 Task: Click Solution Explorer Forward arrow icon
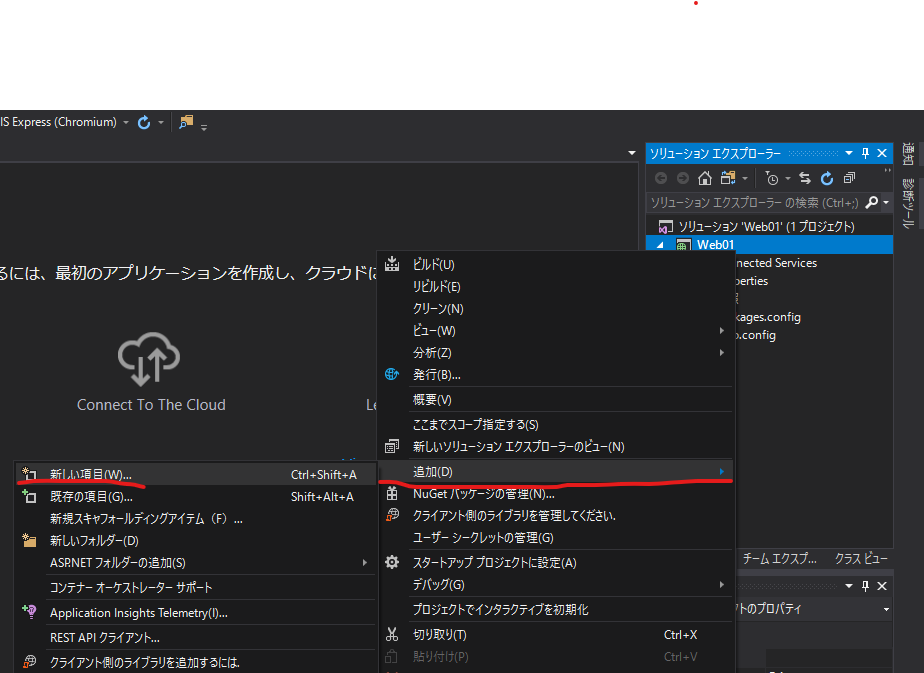[683, 178]
